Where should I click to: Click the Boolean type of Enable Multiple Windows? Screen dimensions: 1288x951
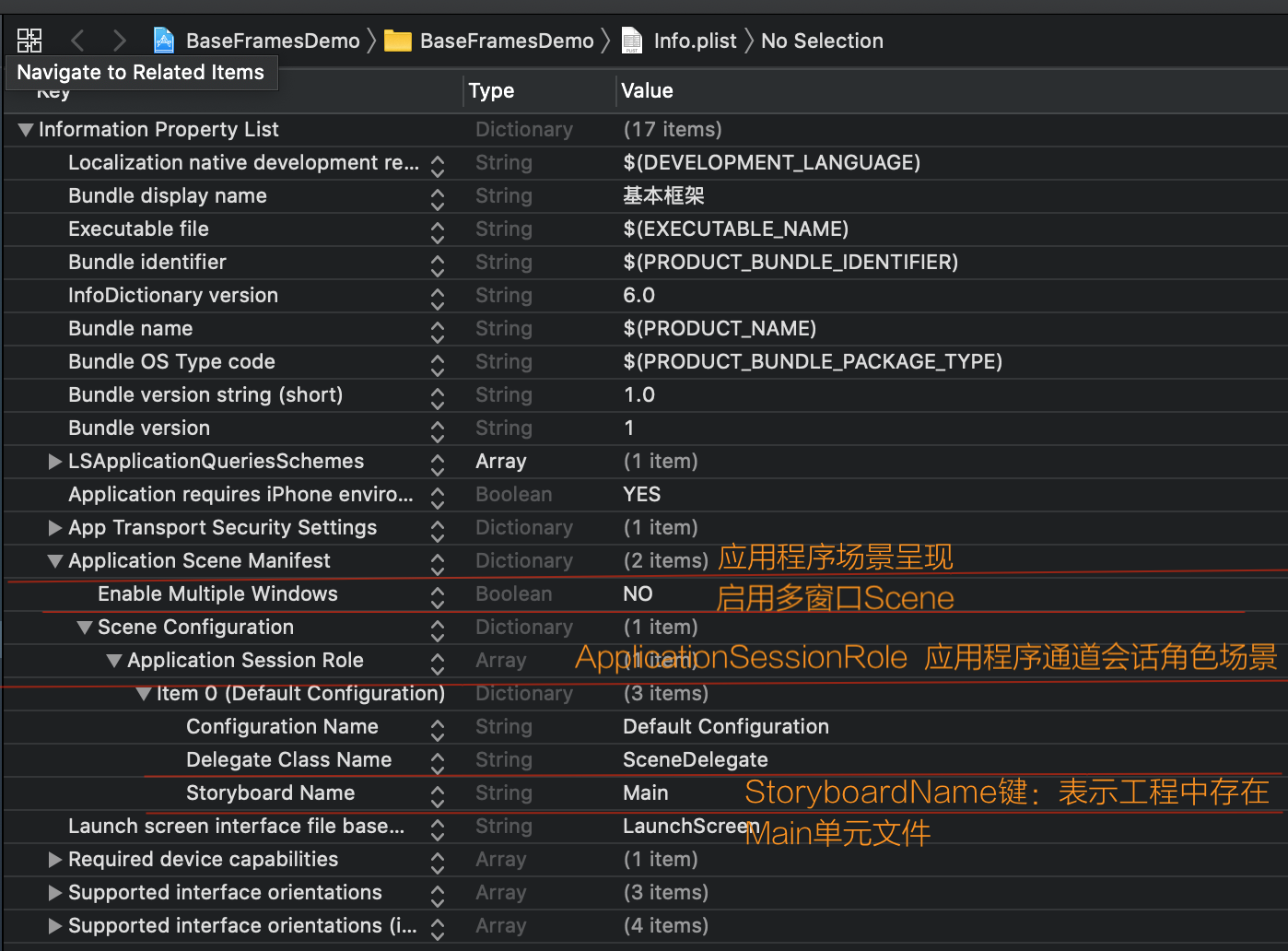(x=513, y=594)
